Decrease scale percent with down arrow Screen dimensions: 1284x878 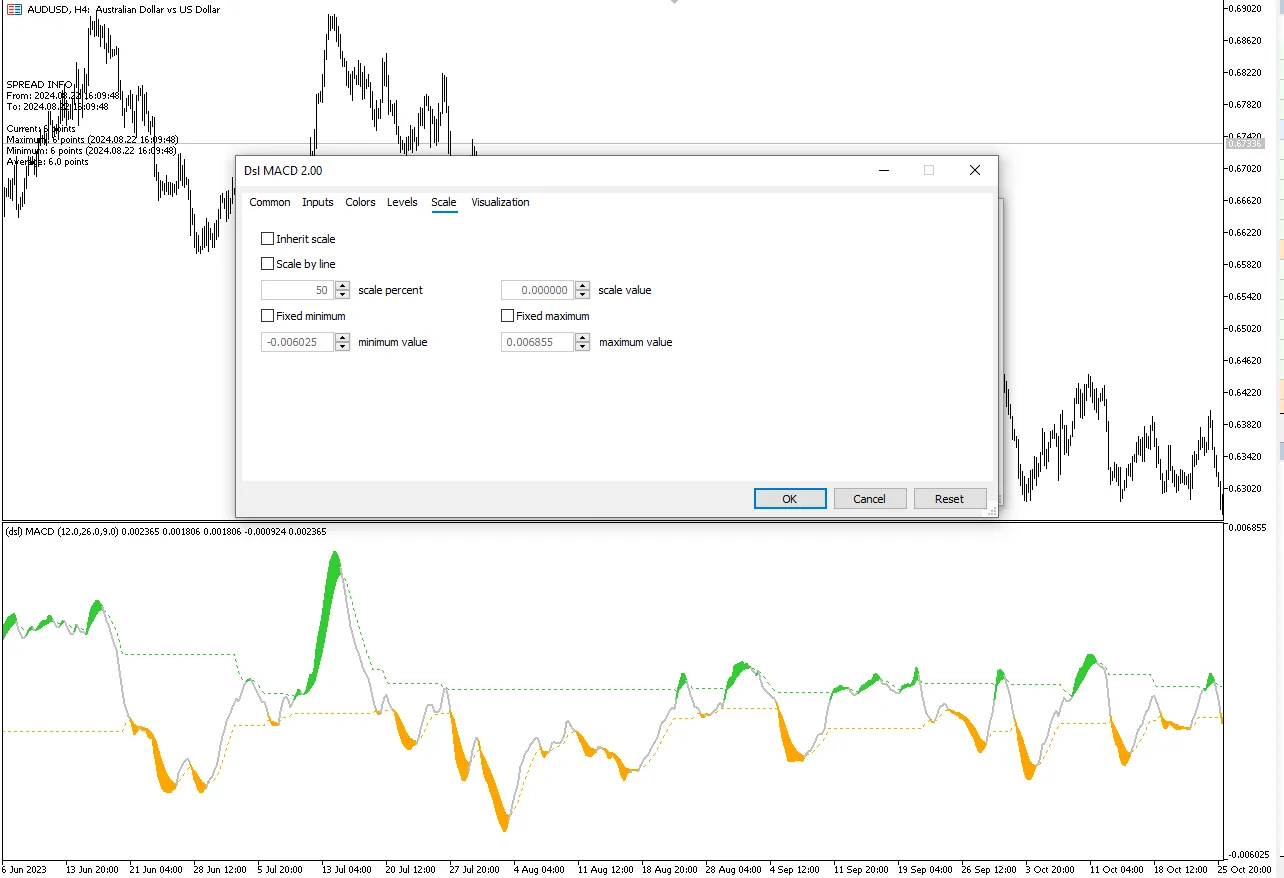click(x=342, y=295)
